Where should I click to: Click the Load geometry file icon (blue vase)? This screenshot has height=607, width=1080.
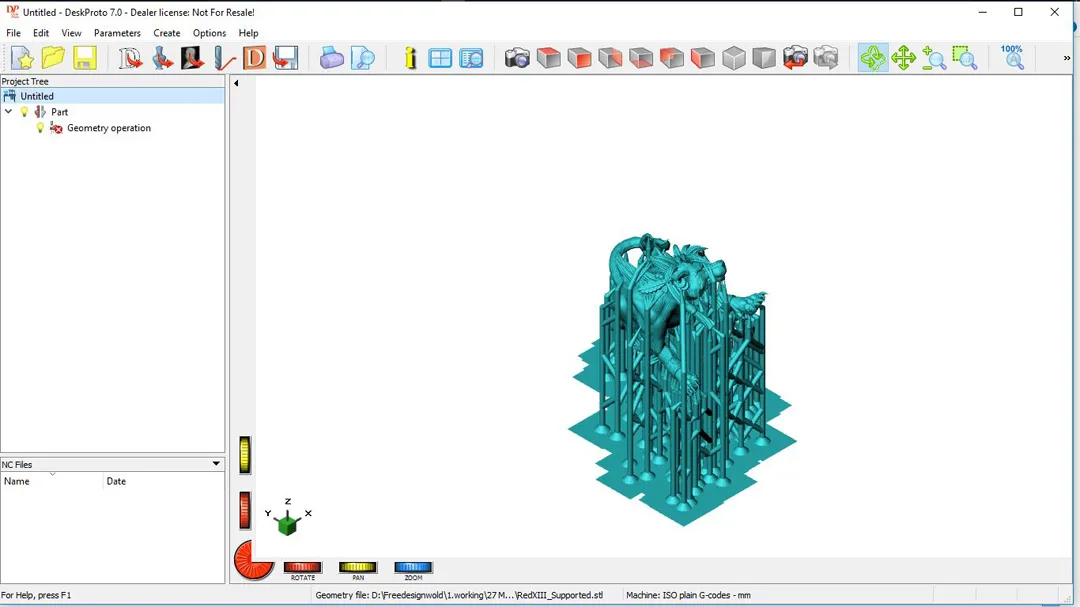(162, 58)
